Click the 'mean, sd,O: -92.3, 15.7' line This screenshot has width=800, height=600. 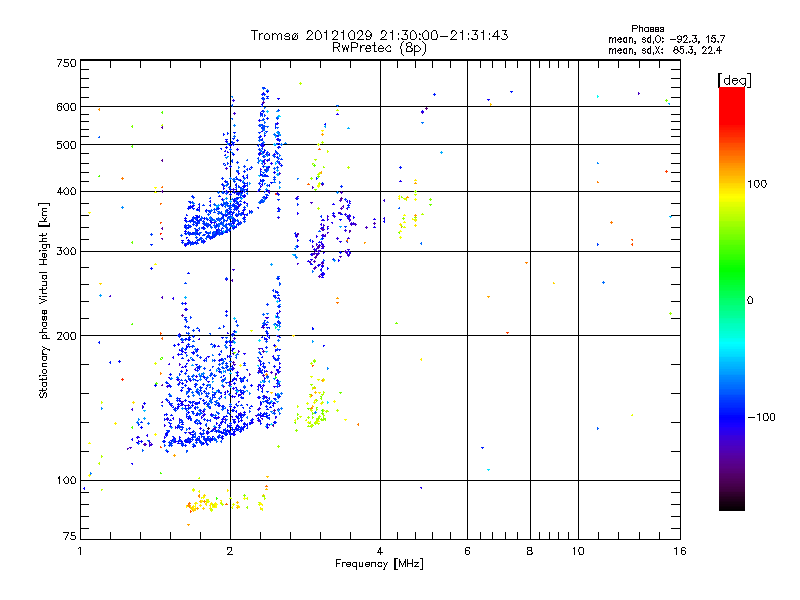(666, 39)
